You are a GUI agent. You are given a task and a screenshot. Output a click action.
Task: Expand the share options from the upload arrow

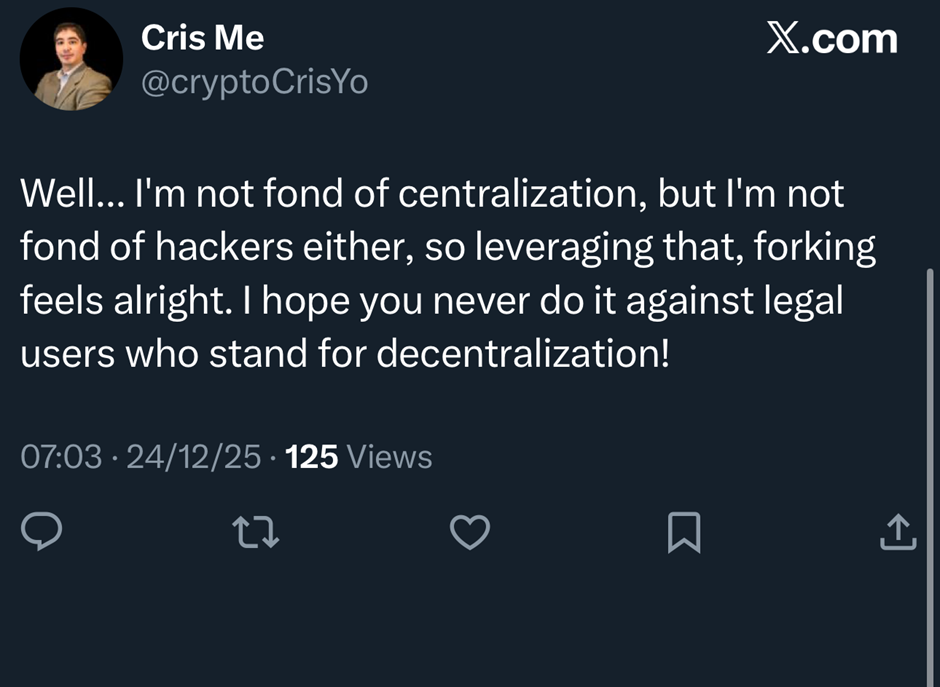(x=896, y=532)
